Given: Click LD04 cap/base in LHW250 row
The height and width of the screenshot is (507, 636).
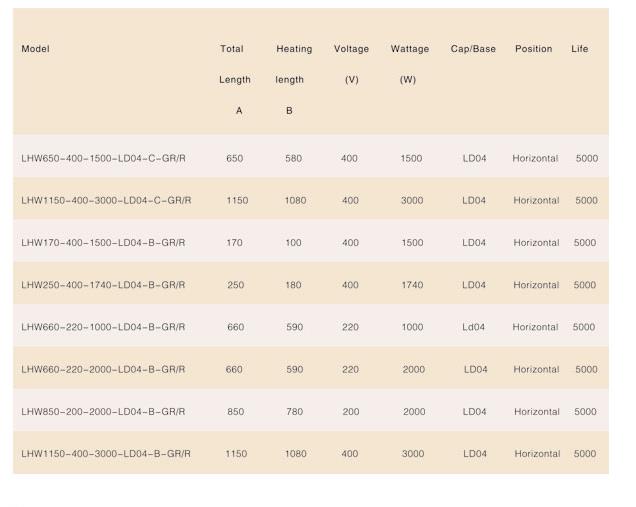Looking at the screenshot, I should 474,285.
